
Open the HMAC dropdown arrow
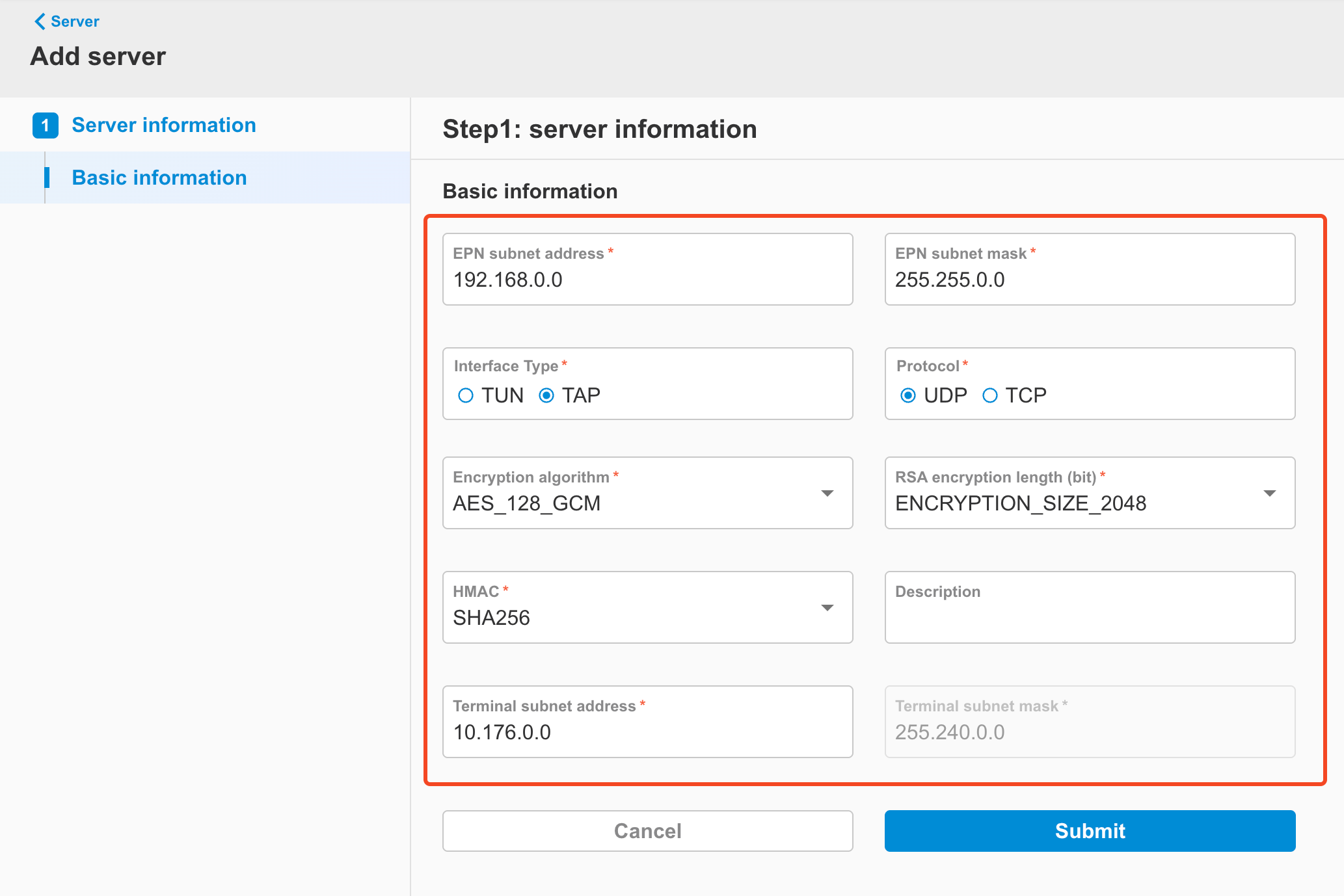coord(827,607)
